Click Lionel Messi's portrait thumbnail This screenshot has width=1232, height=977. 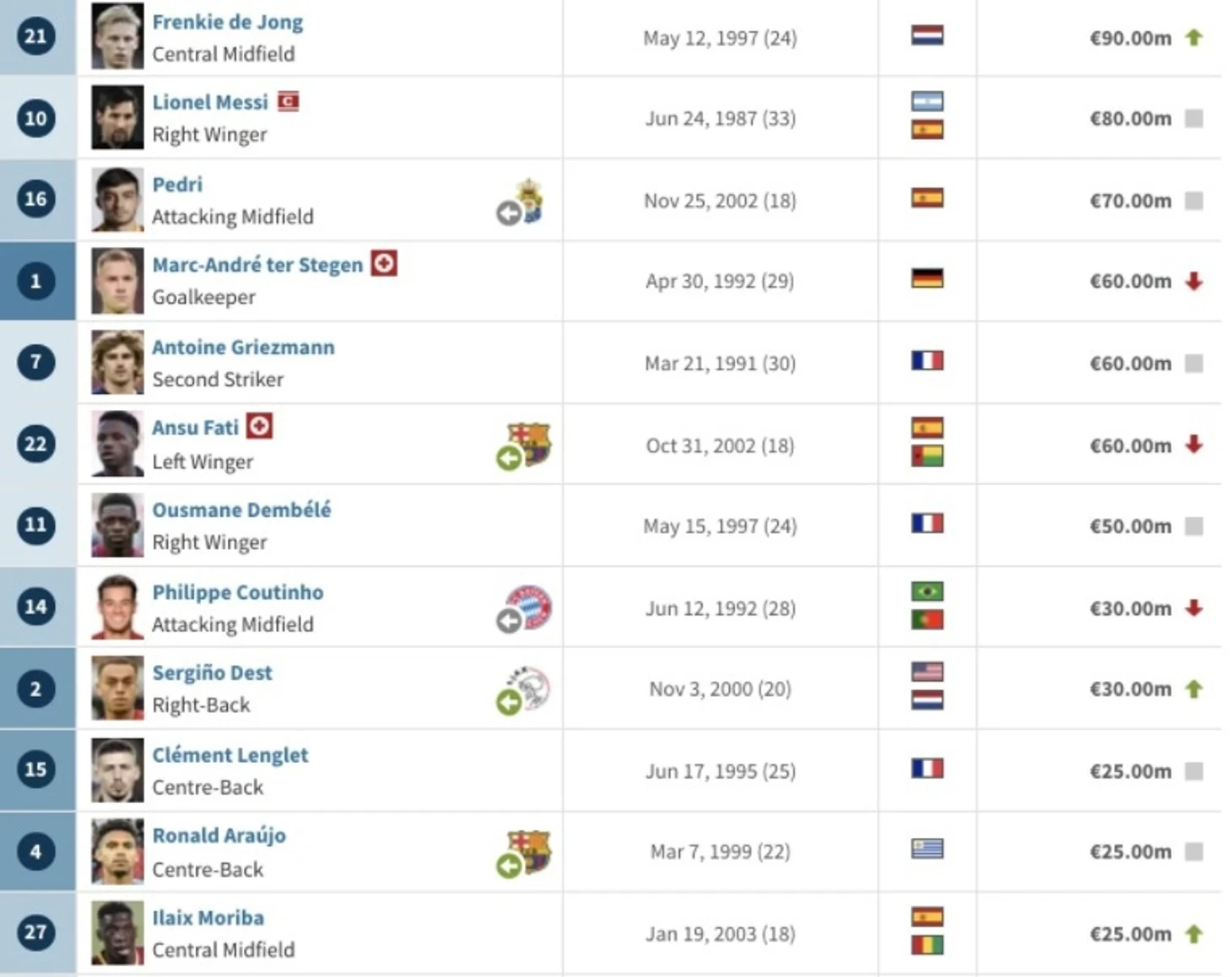tap(117, 118)
